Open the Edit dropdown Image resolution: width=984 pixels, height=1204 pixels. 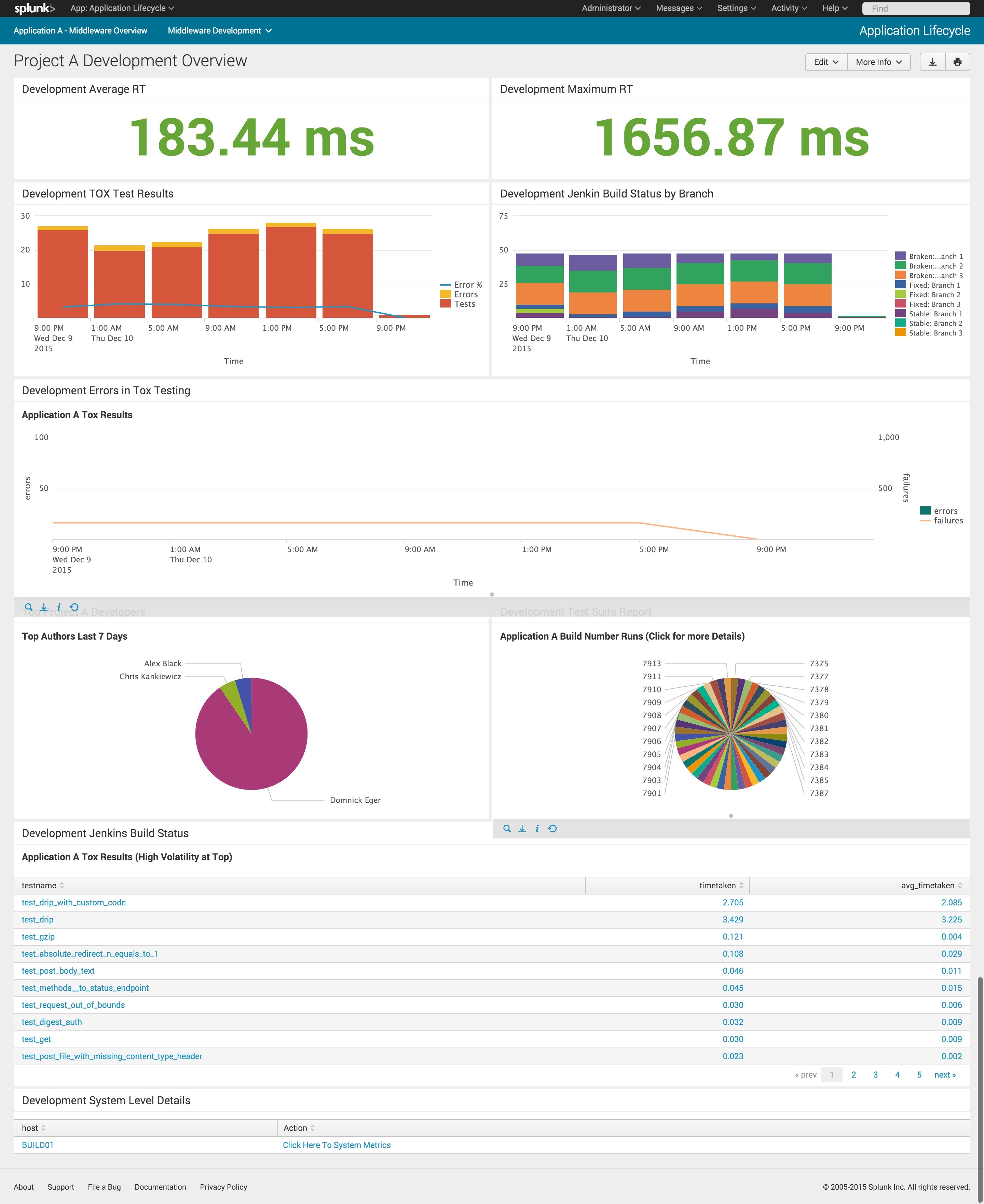[825, 62]
